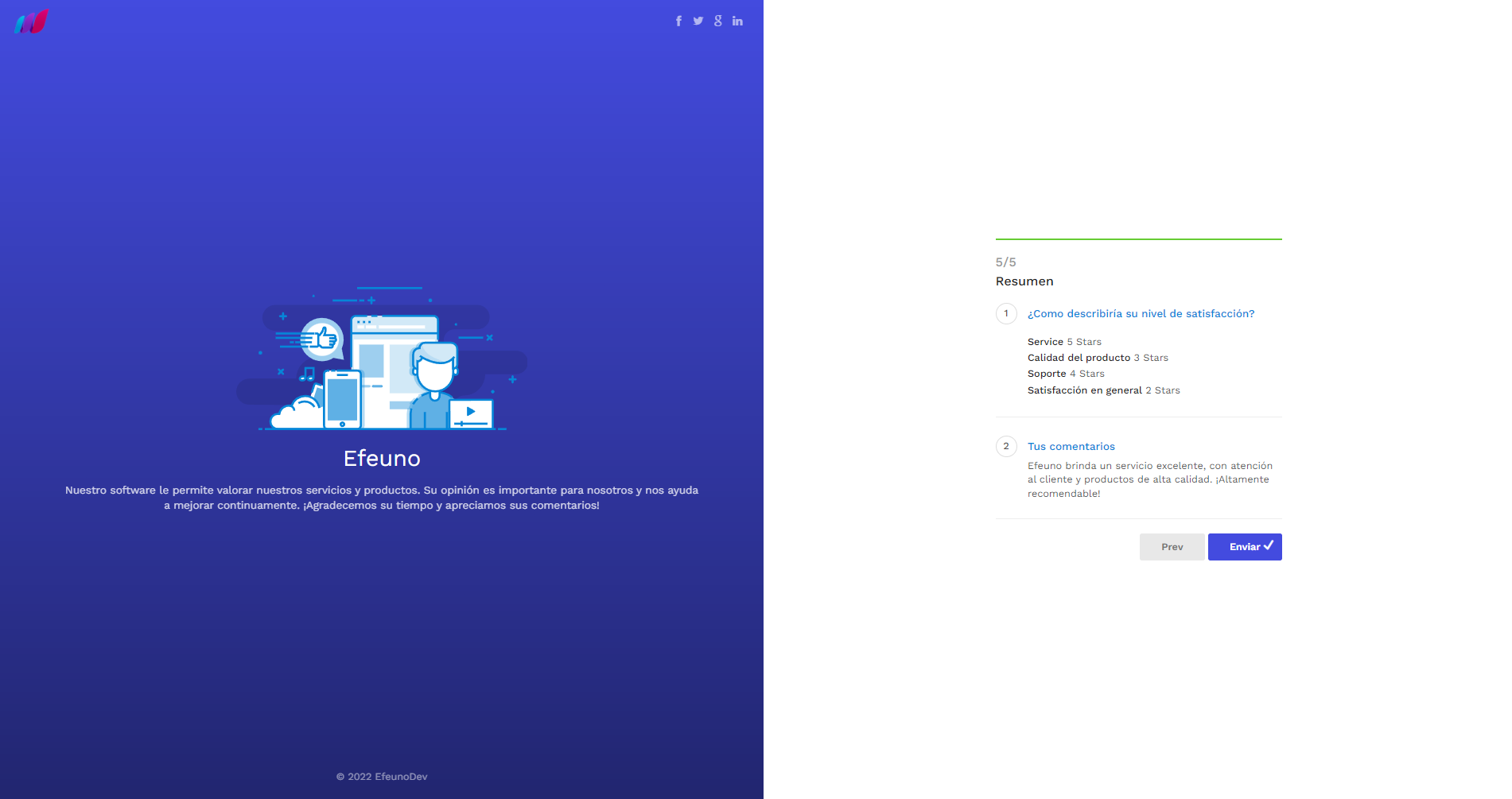
Task: Click the comment text about Efeuno's service
Action: point(1150,479)
